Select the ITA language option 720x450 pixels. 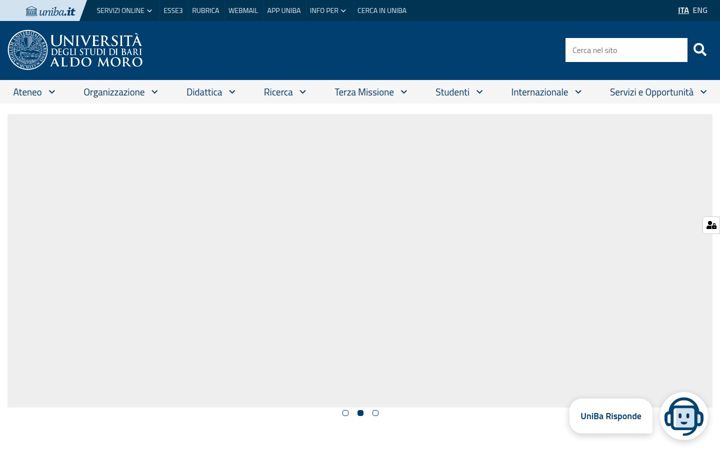tap(683, 10)
